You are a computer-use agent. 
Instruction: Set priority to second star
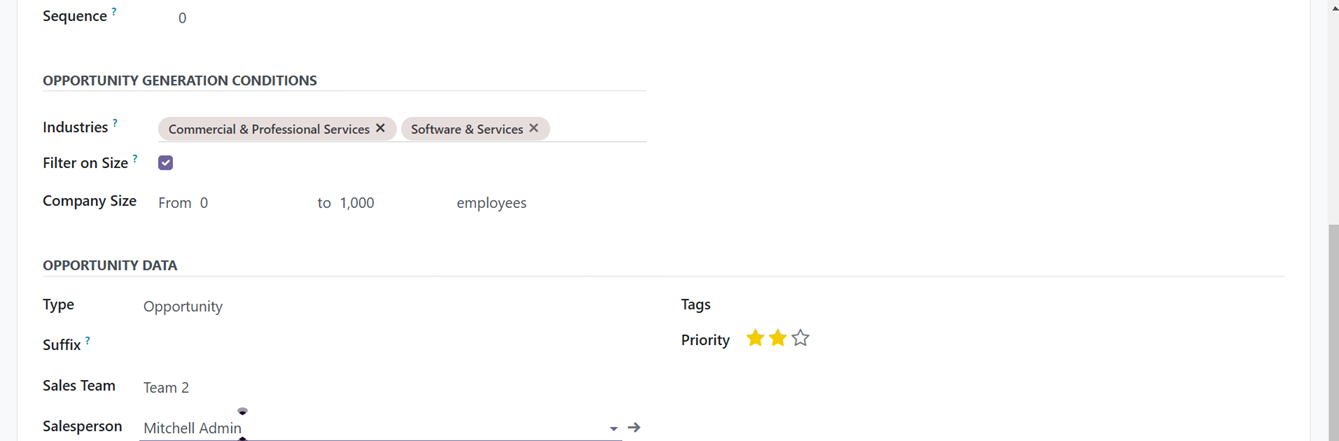tap(778, 339)
